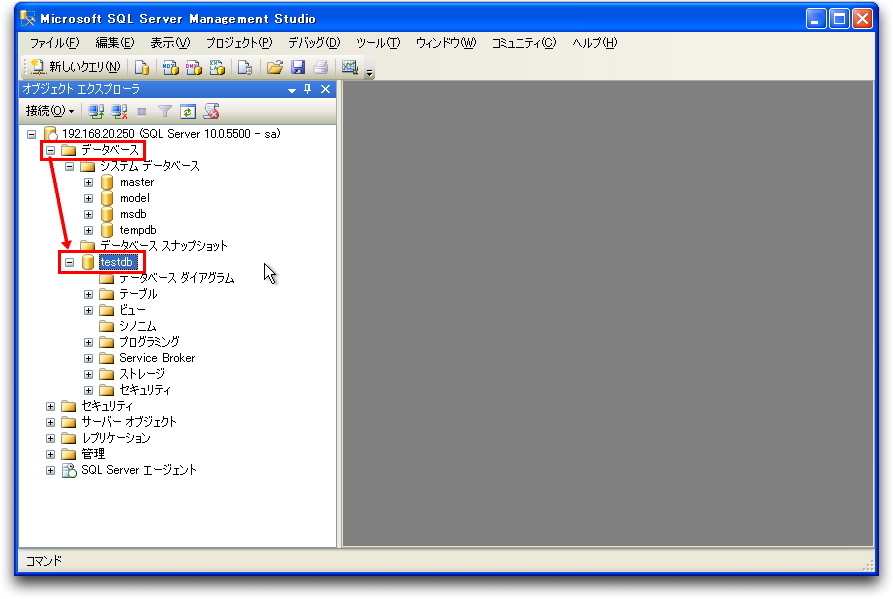The height and width of the screenshot is (599, 893).
Task: Expand the サーバー オブジェクト node
Action: coord(51,422)
